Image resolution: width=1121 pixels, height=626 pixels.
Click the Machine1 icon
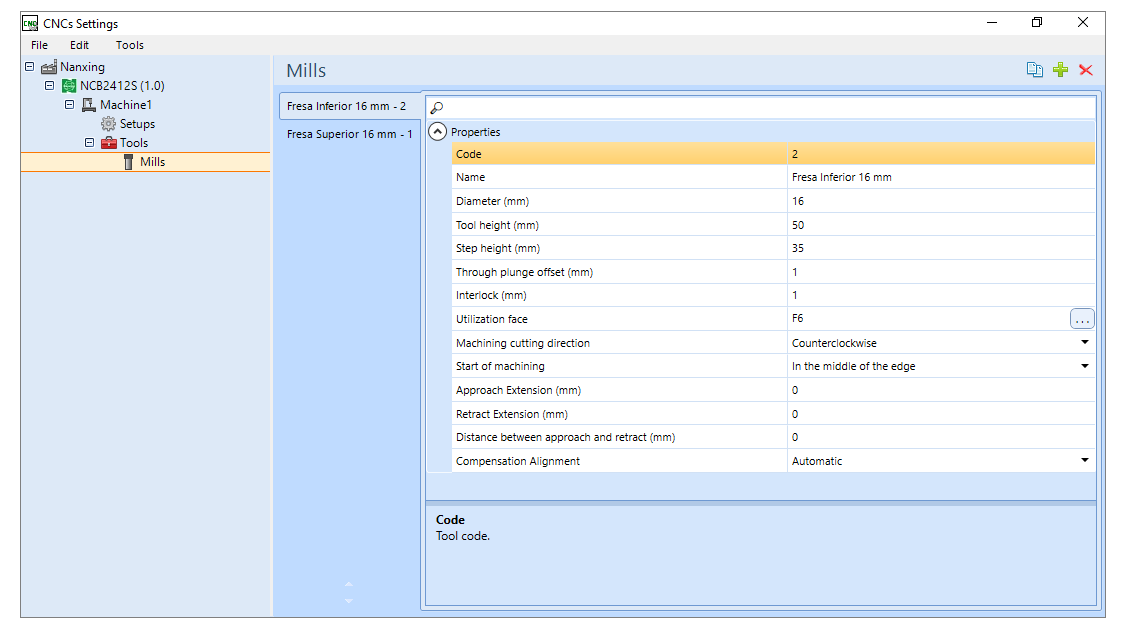pyautogui.click(x=89, y=105)
